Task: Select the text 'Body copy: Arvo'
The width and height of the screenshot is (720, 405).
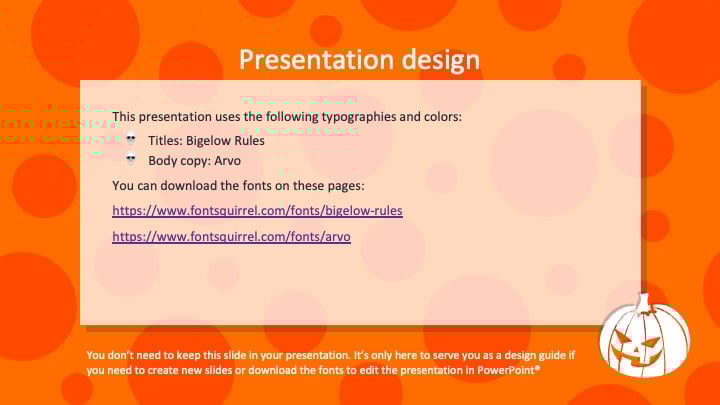Action: pos(194,161)
